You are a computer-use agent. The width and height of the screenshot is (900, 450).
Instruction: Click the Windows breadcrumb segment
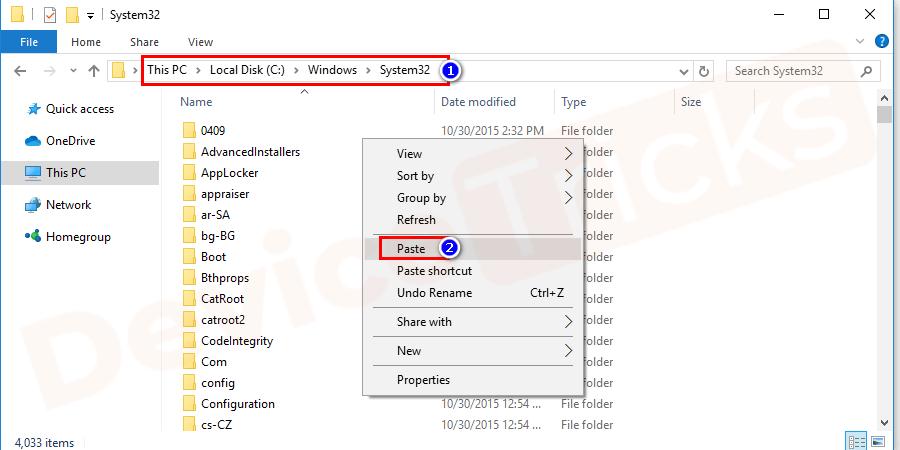tap(332, 71)
